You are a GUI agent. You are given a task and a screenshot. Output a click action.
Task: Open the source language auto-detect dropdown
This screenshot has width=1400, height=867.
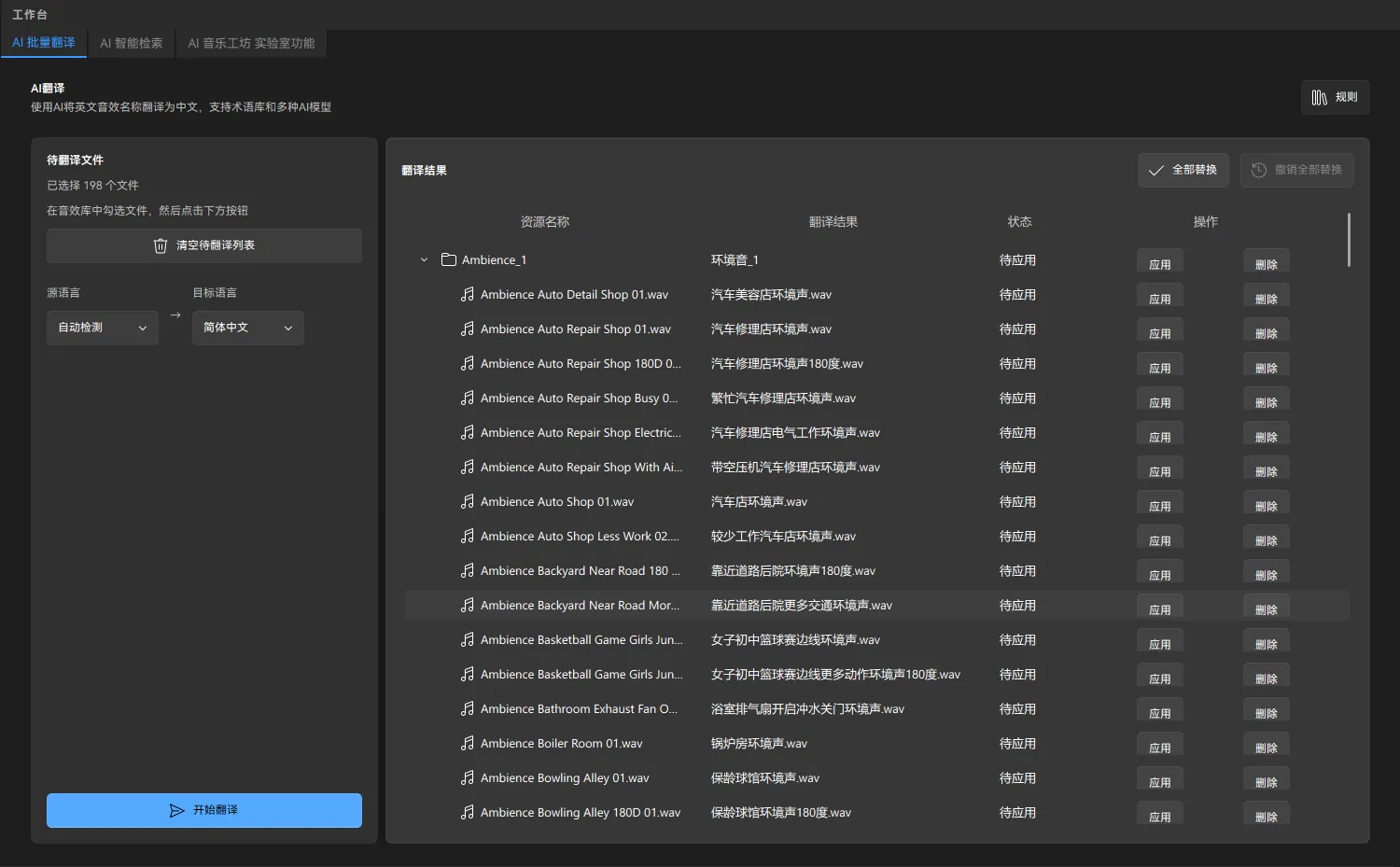point(102,328)
